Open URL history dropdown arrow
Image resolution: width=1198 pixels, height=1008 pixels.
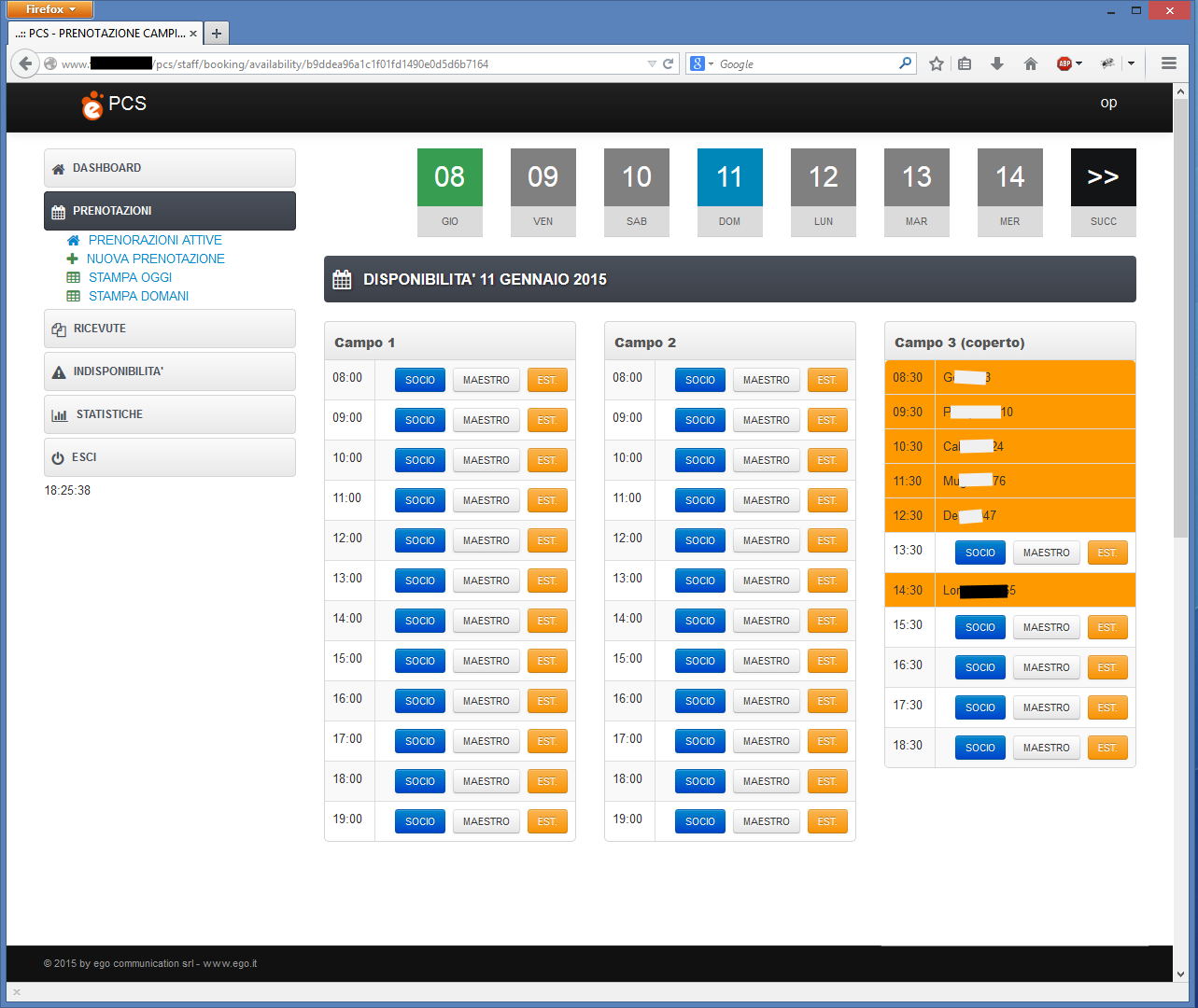[x=652, y=63]
